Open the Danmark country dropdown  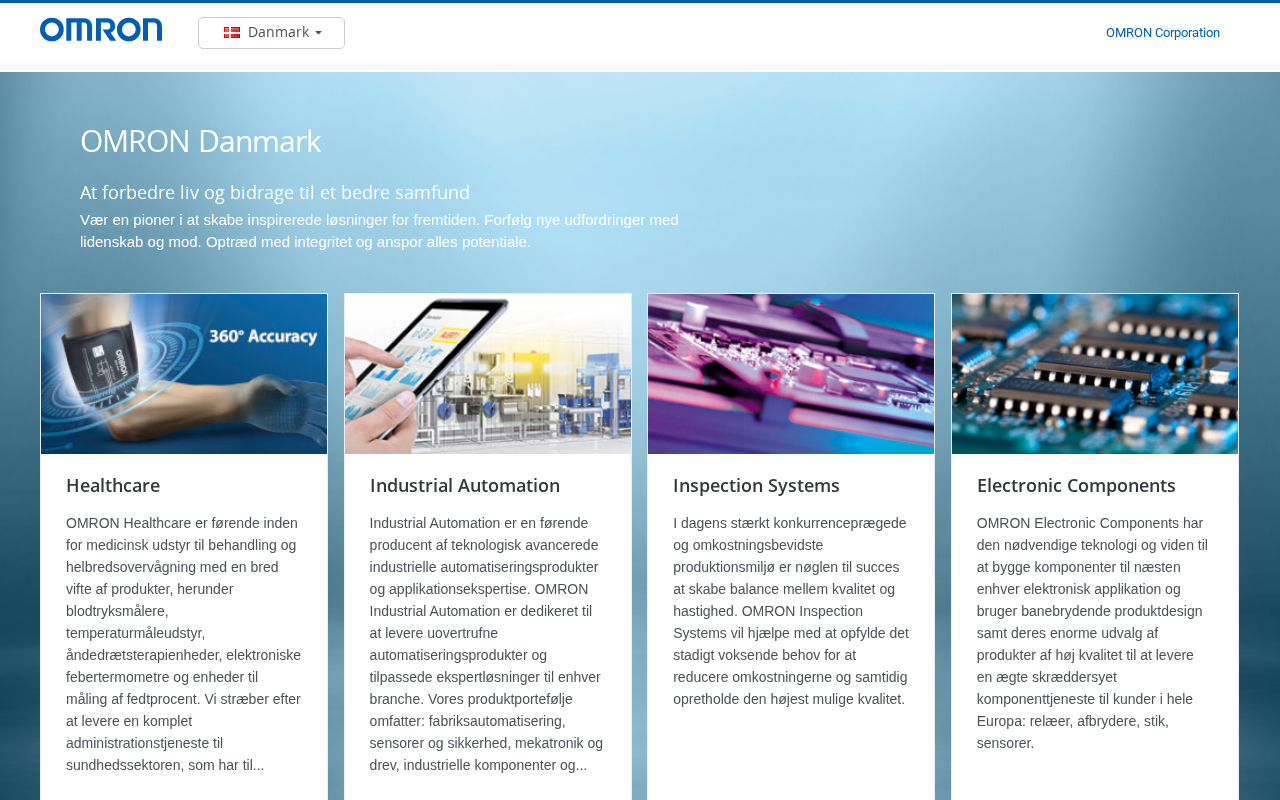coord(271,33)
